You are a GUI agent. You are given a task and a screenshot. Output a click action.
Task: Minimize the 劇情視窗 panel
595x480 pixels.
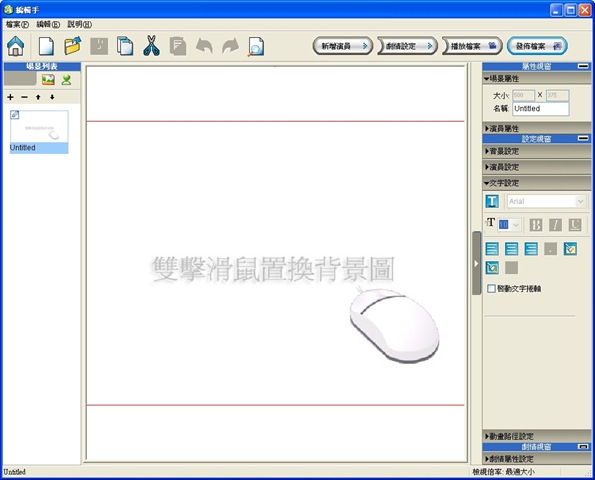tap(583, 447)
